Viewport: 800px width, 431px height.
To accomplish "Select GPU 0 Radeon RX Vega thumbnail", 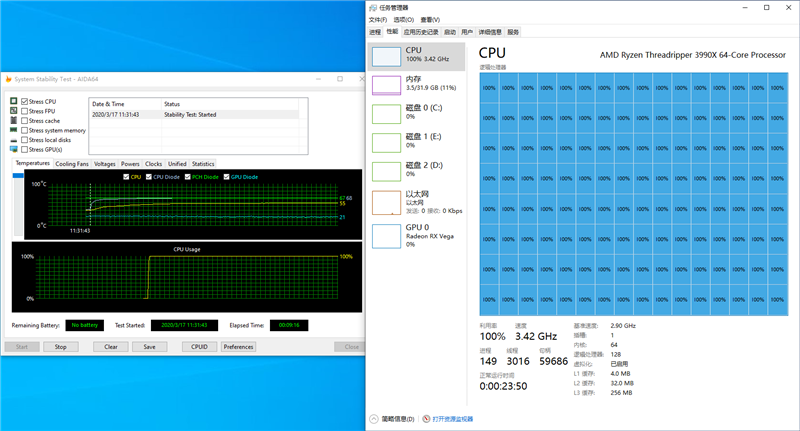I will tap(386, 236).
